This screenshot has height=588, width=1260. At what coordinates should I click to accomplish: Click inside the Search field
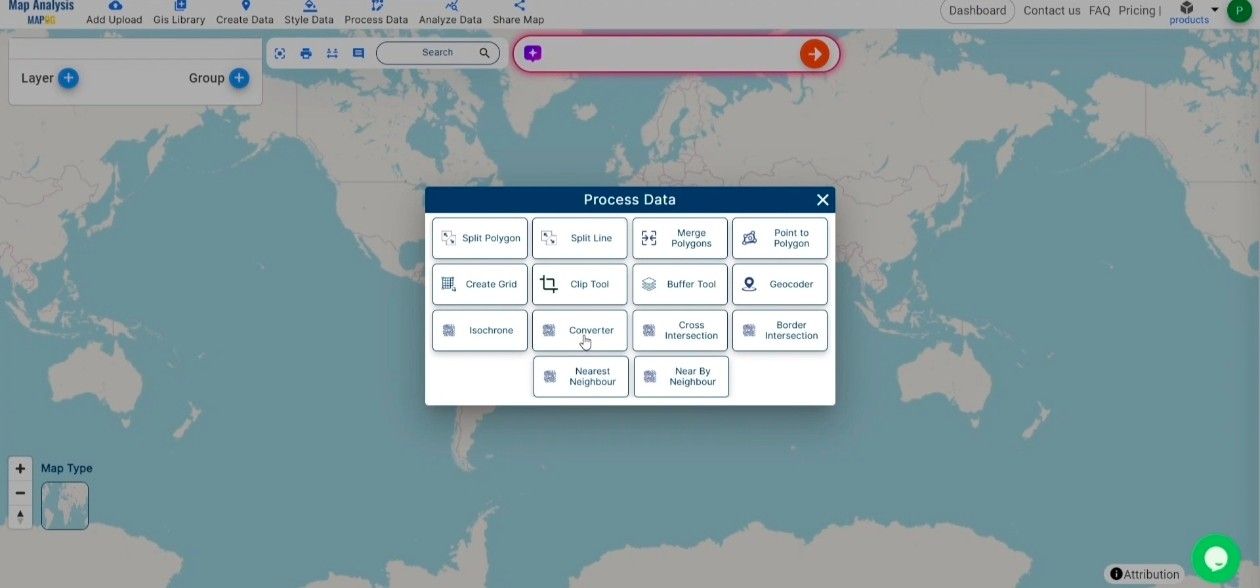(x=437, y=52)
